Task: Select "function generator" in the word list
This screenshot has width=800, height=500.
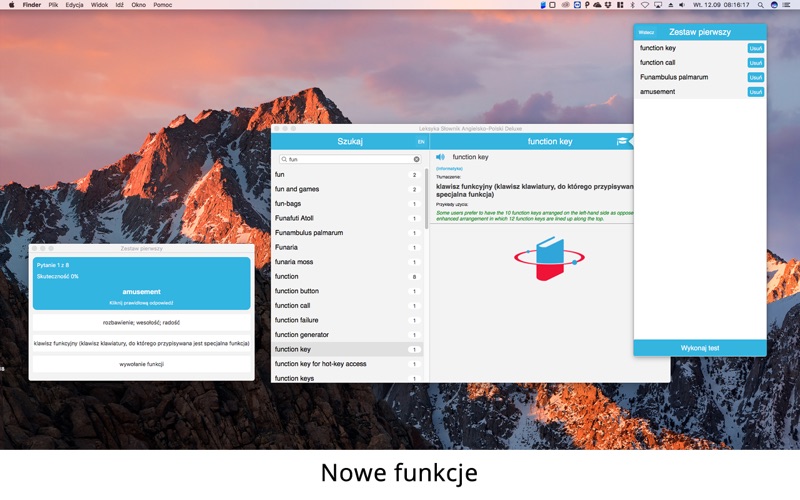Action: (302, 335)
